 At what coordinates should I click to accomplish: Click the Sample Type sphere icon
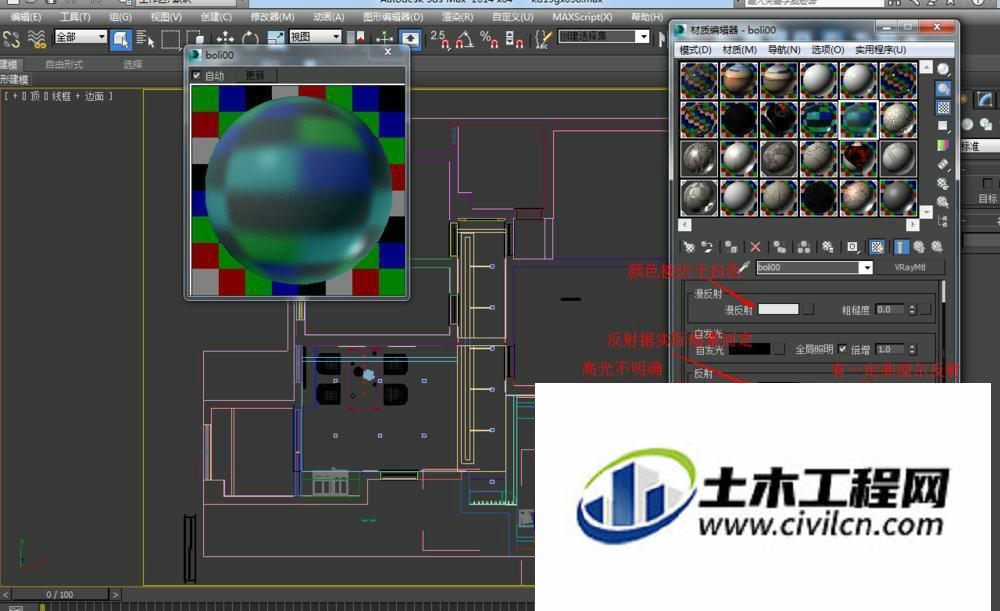(943, 70)
